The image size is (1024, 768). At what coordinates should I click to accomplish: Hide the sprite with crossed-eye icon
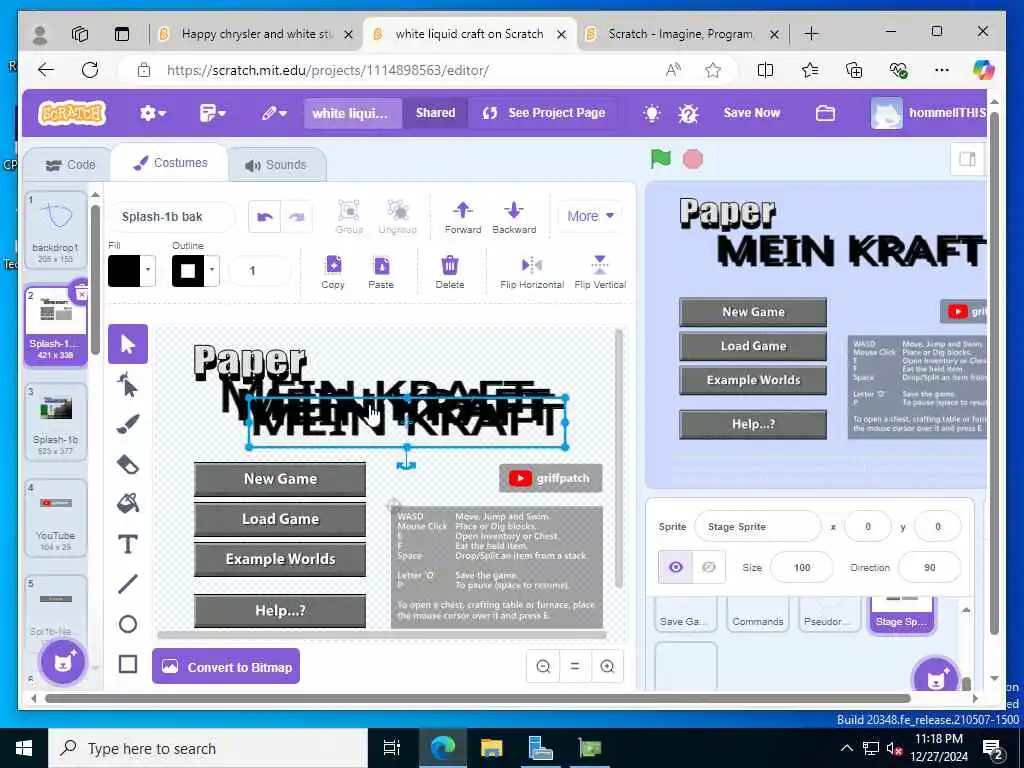(709, 567)
